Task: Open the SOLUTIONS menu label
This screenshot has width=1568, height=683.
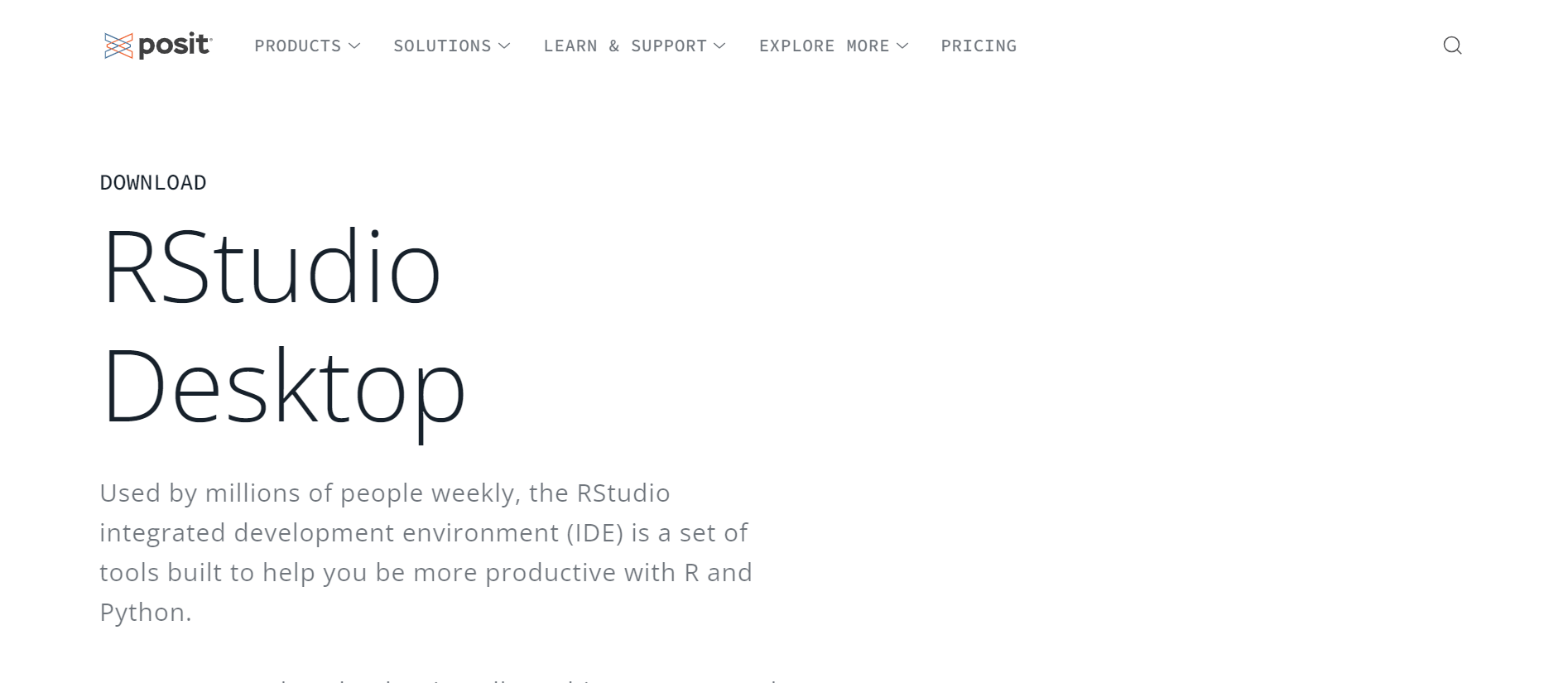Action: coord(442,46)
